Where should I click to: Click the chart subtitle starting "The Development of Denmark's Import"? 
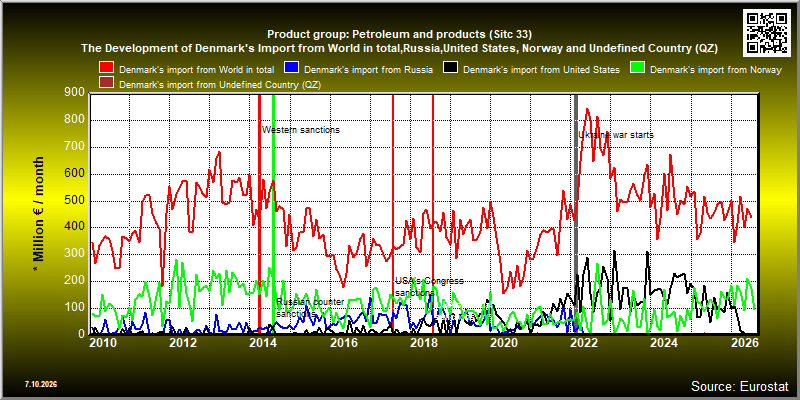click(x=399, y=48)
